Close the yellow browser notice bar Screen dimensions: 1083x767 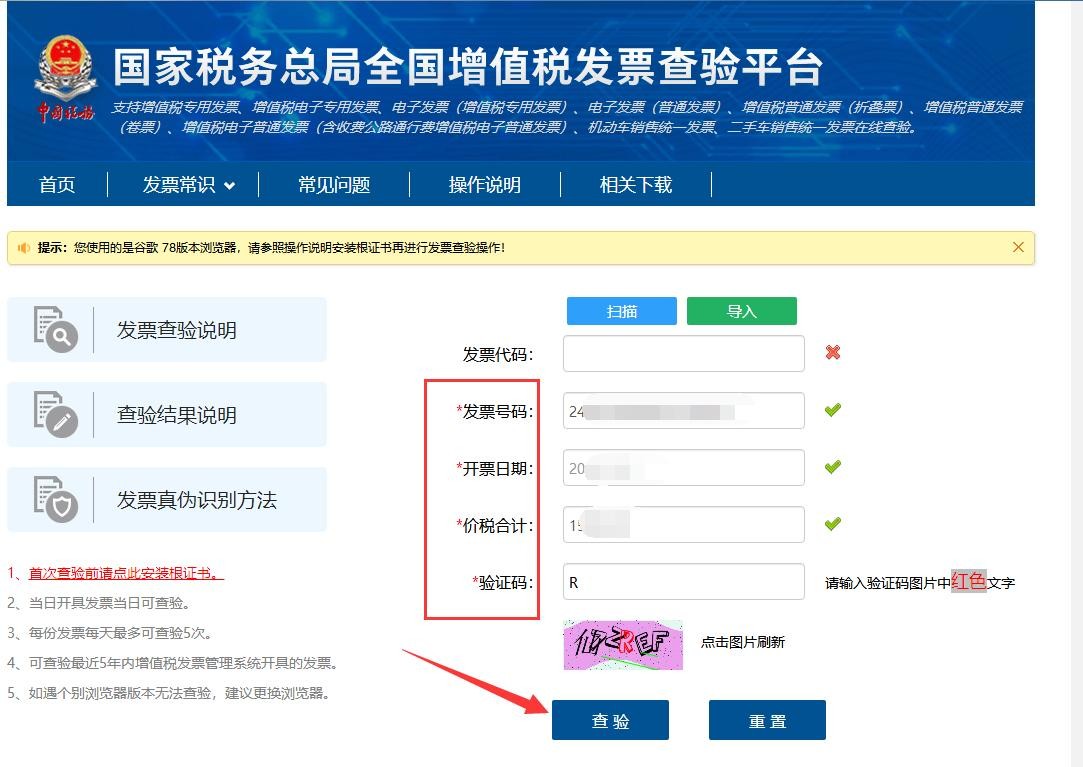(x=1018, y=247)
